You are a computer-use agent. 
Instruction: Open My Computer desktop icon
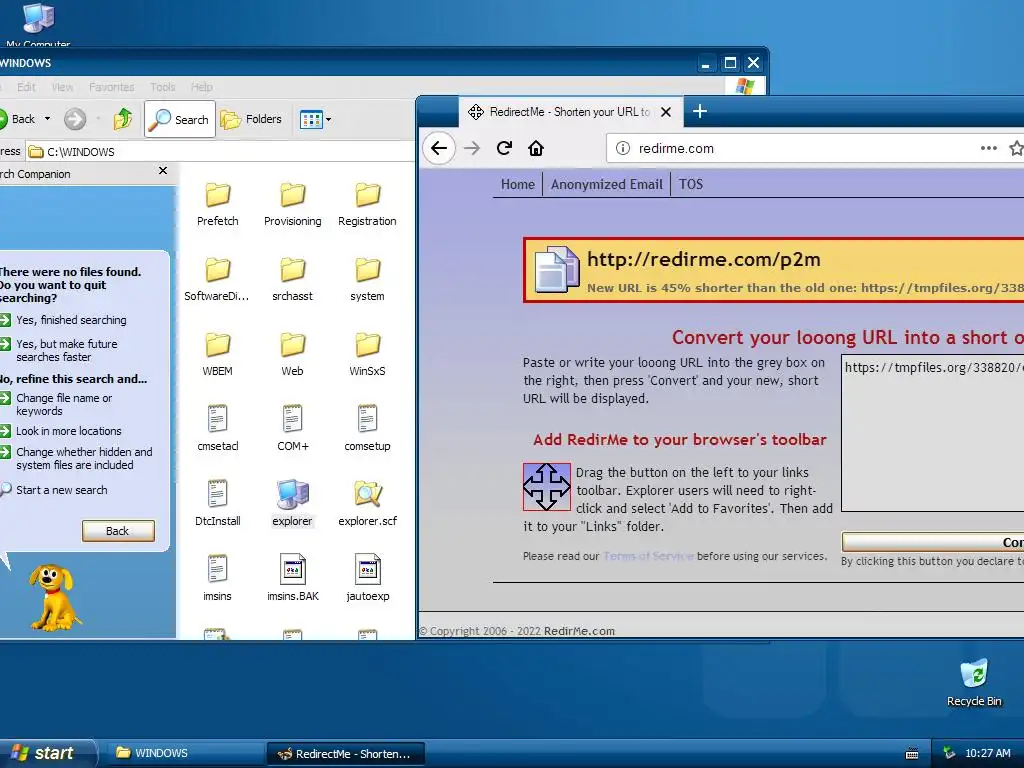tap(38, 24)
